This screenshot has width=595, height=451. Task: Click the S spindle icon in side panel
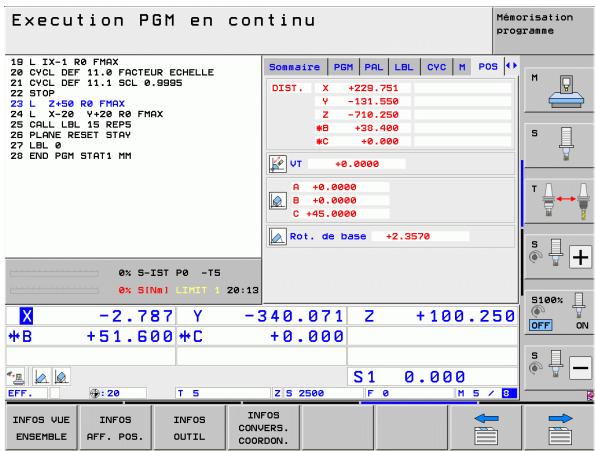click(x=559, y=145)
